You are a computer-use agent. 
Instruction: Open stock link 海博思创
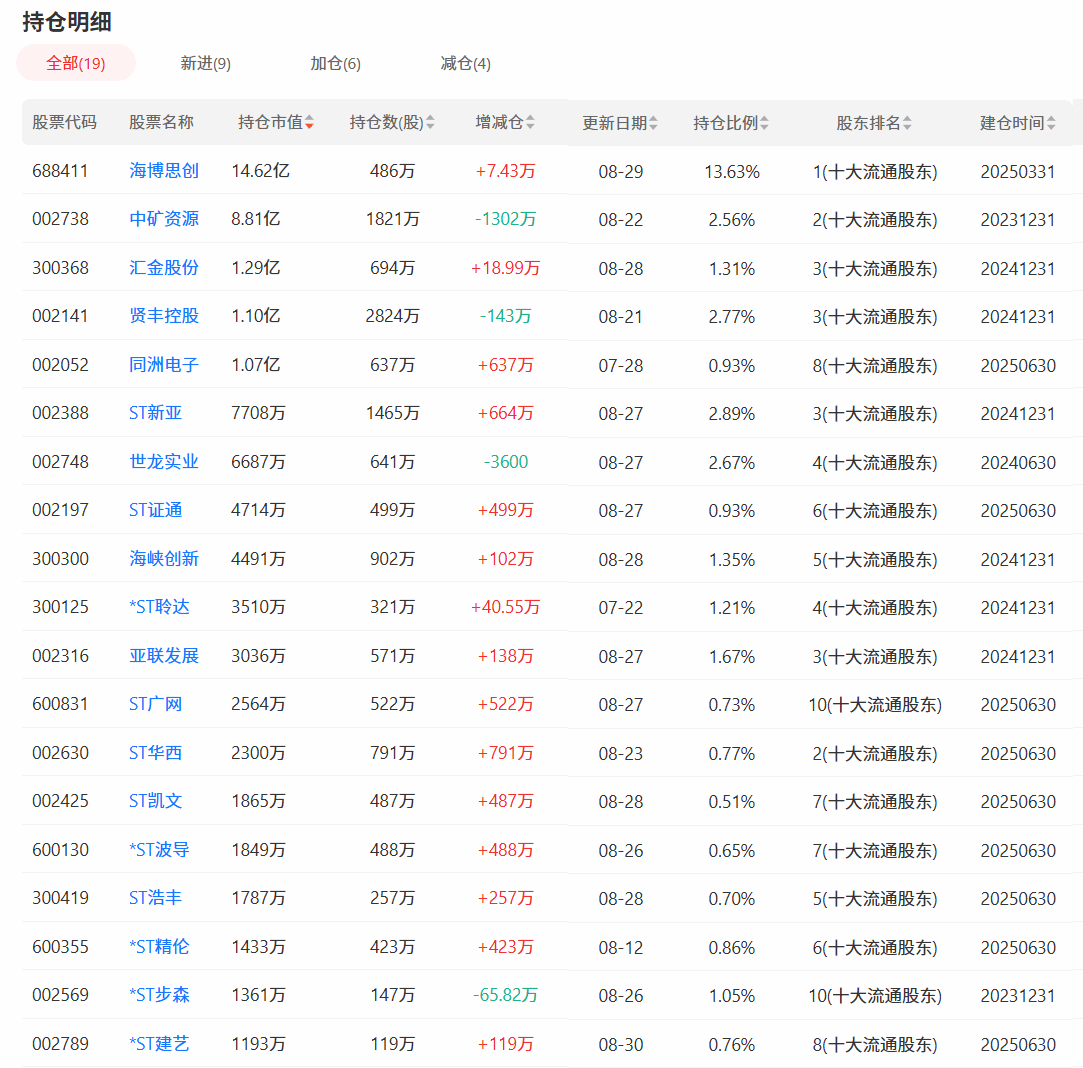click(164, 171)
